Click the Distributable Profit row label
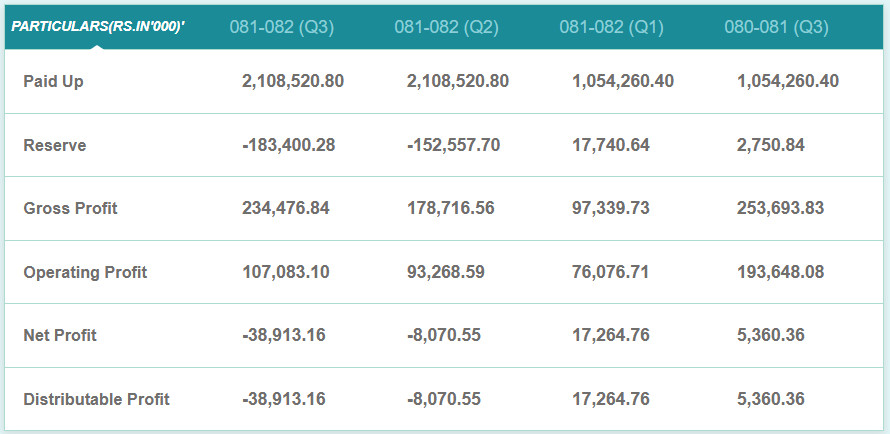Viewport: 890px width, 434px height. (x=96, y=399)
